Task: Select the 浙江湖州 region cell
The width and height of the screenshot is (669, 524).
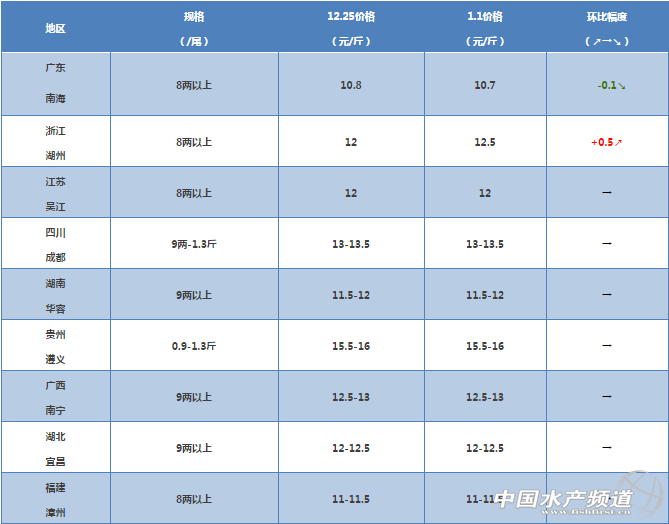Action: click(x=56, y=142)
